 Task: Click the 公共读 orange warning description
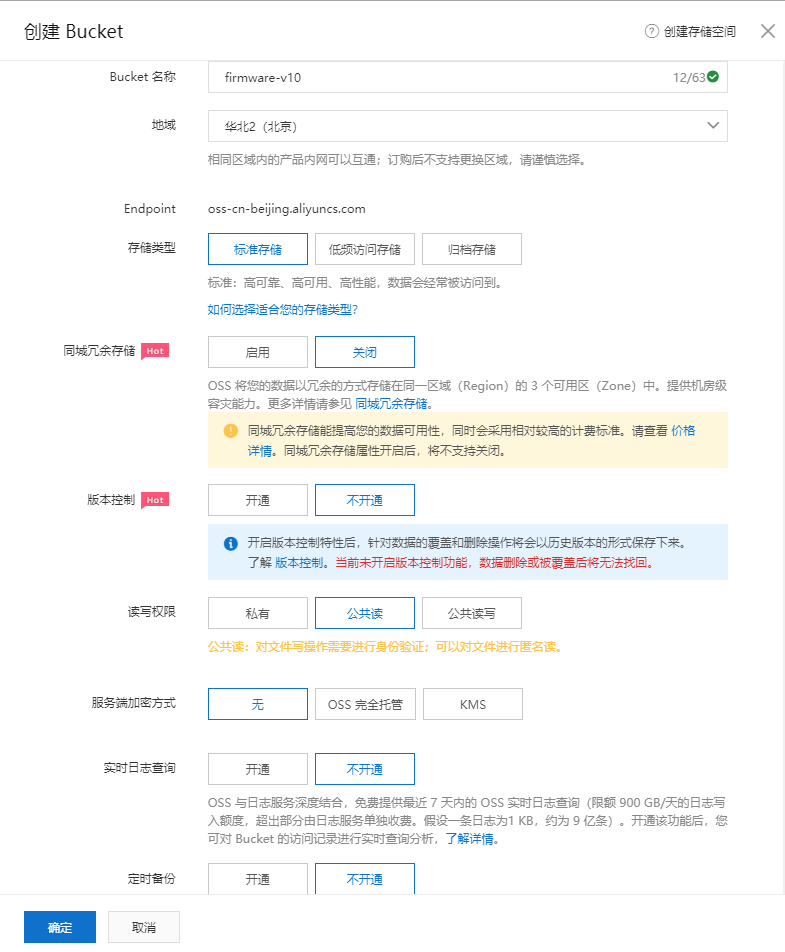coord(386,647)
